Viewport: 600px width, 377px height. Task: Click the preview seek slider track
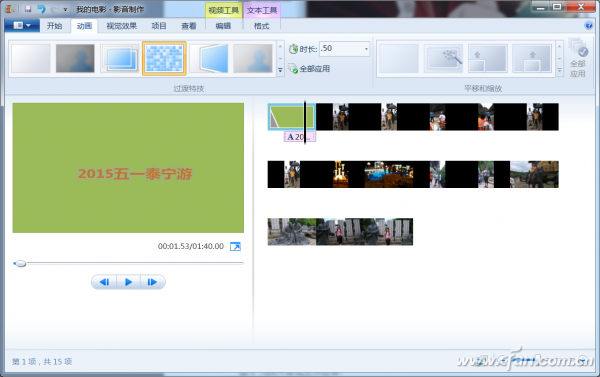129,263
